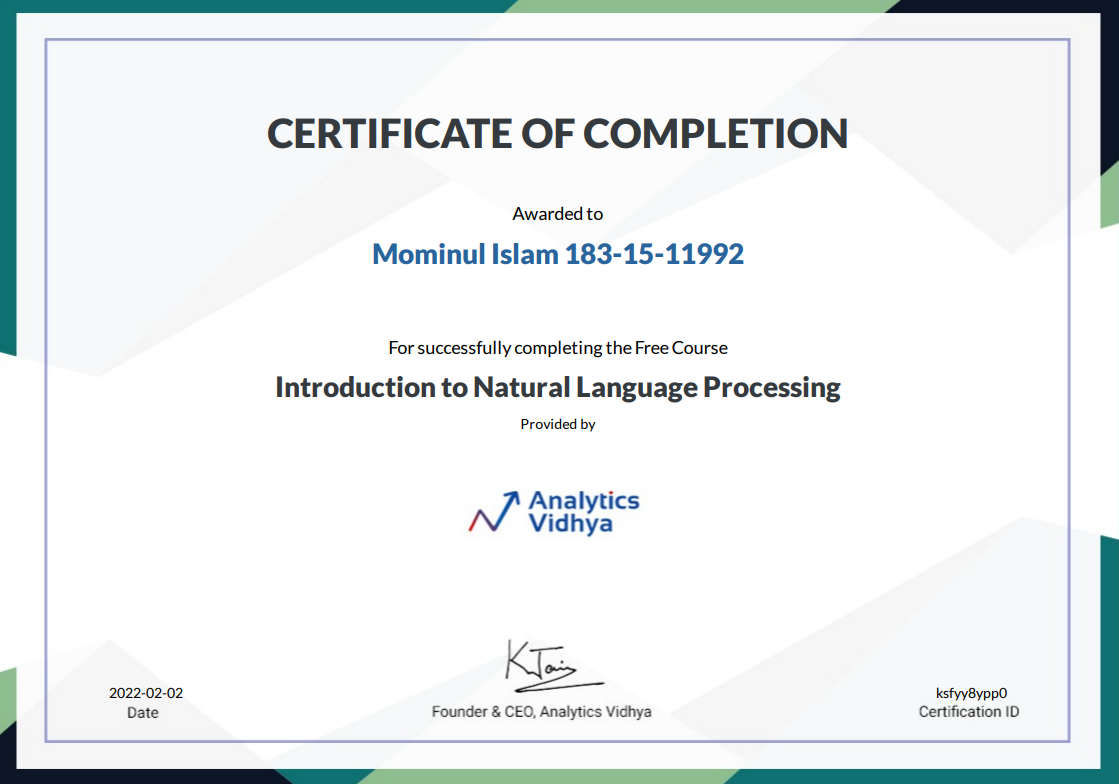Click the word COMPLETION in the title
The width and height of the screenshot is (1119, 784).
click(715, 134)
